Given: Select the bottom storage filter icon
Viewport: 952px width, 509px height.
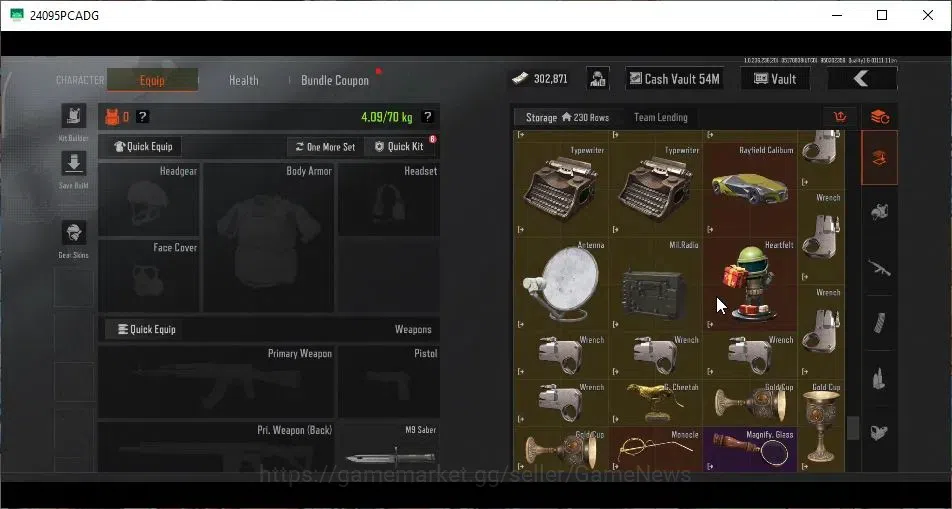Looking at the screenshot, I should [x=879, y=432].
